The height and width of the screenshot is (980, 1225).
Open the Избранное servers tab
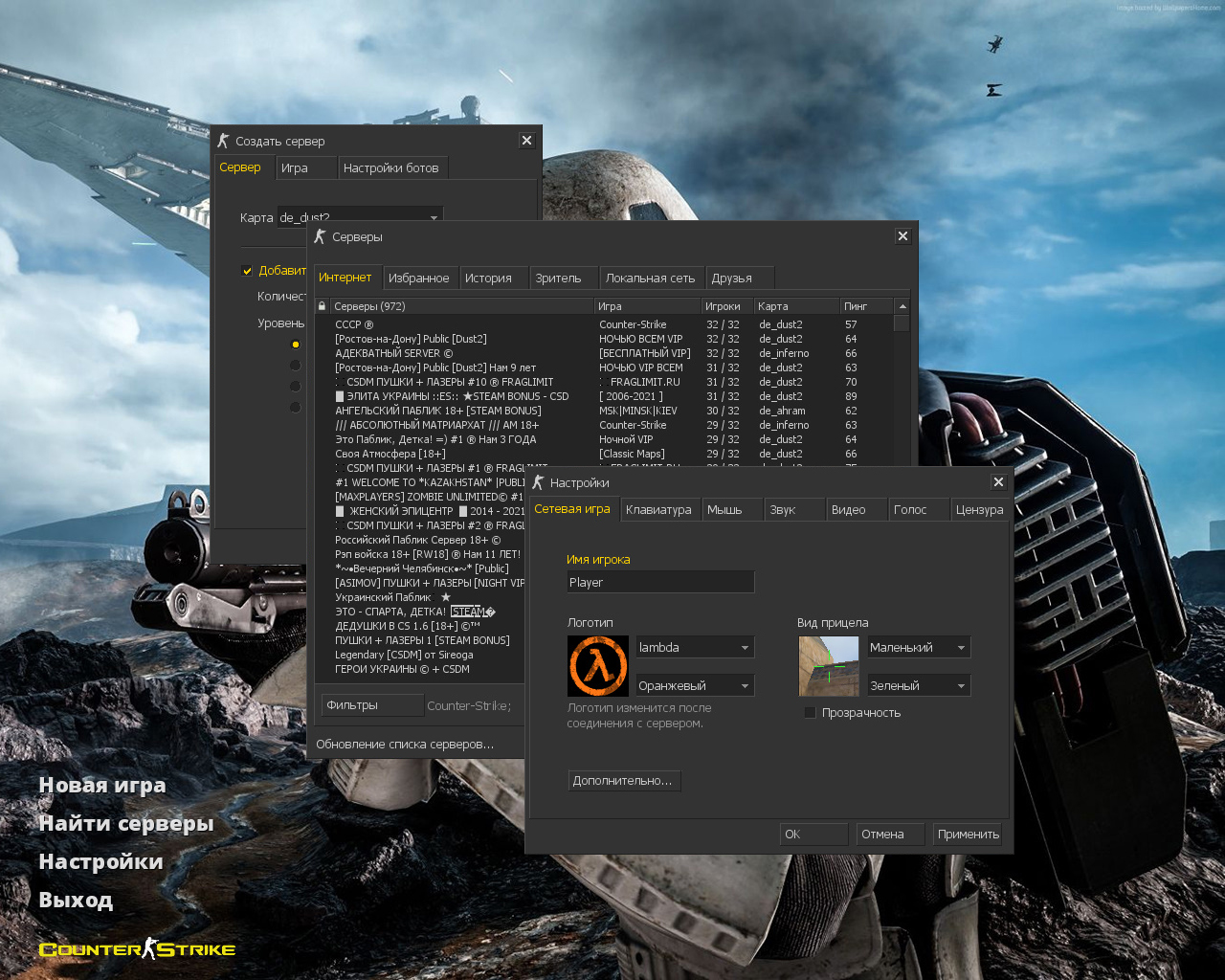click(x=418, y=278)
